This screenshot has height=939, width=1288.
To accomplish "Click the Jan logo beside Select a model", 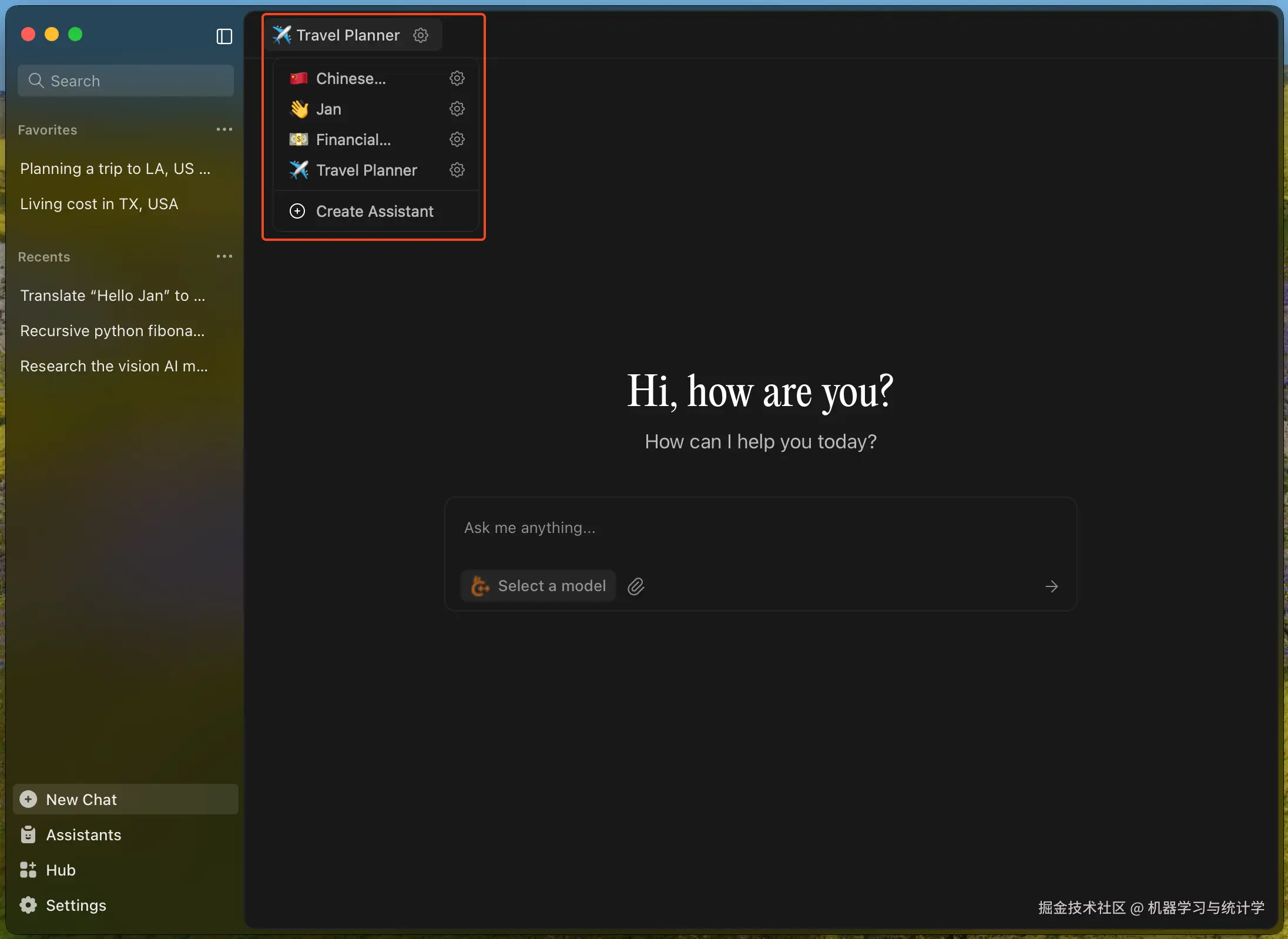I will [x=479, y=586].
